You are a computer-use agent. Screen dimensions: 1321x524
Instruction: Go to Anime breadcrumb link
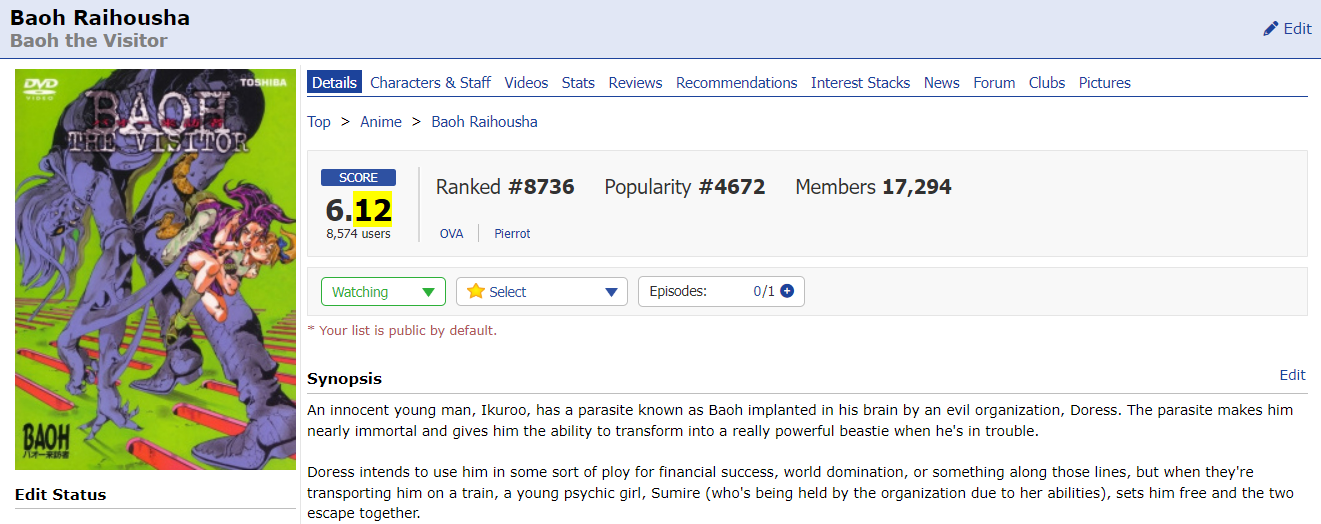[x=381, y=122]
